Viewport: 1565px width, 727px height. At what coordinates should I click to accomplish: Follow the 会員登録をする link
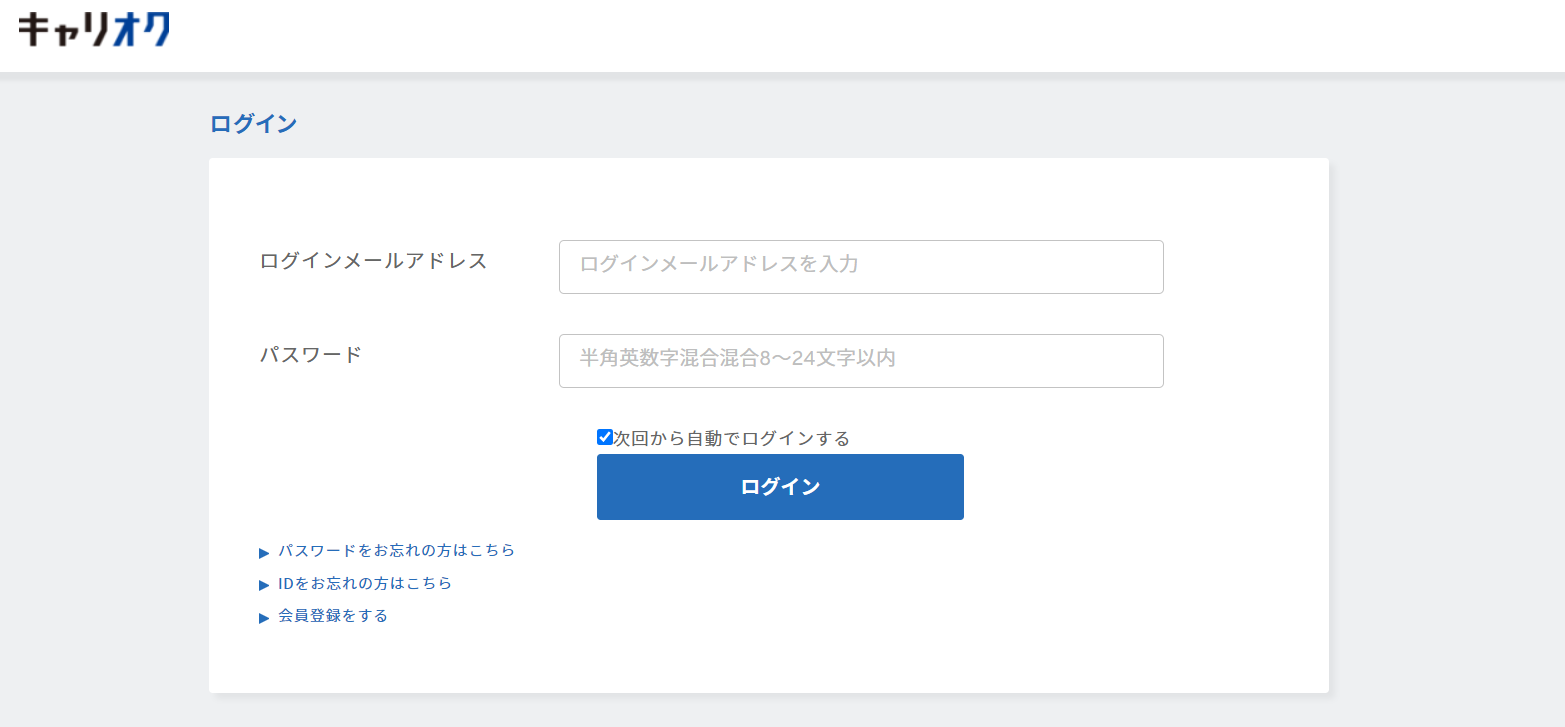coord(333,616)
